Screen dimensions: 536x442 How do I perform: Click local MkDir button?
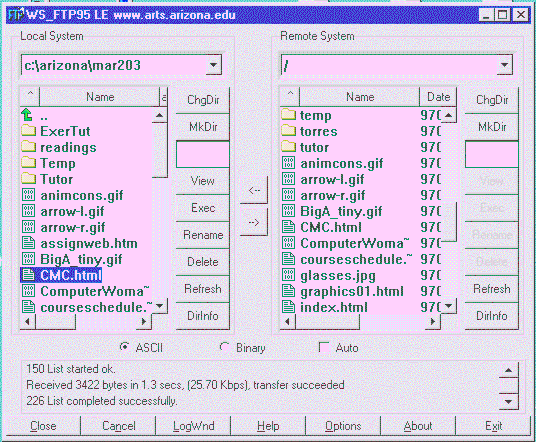(x=203, y=127)
